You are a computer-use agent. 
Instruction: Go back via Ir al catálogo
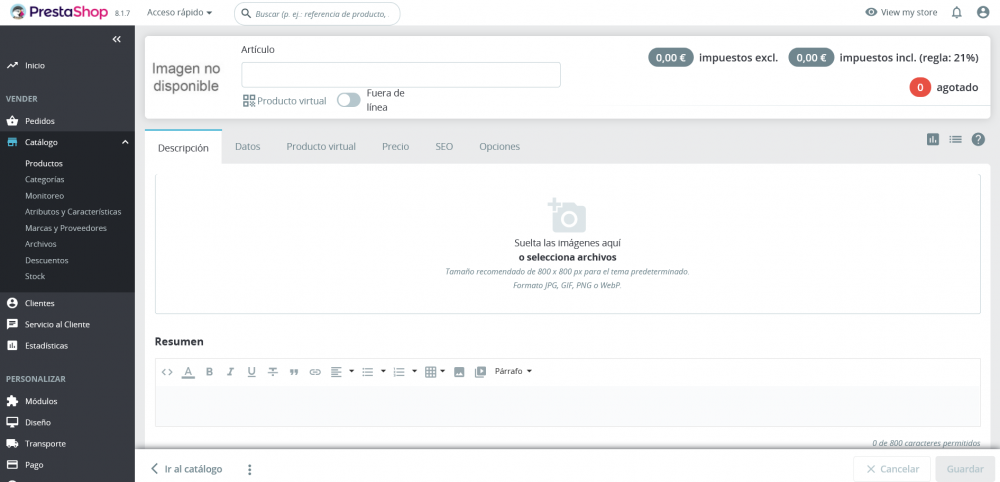(x=186, y=469)
